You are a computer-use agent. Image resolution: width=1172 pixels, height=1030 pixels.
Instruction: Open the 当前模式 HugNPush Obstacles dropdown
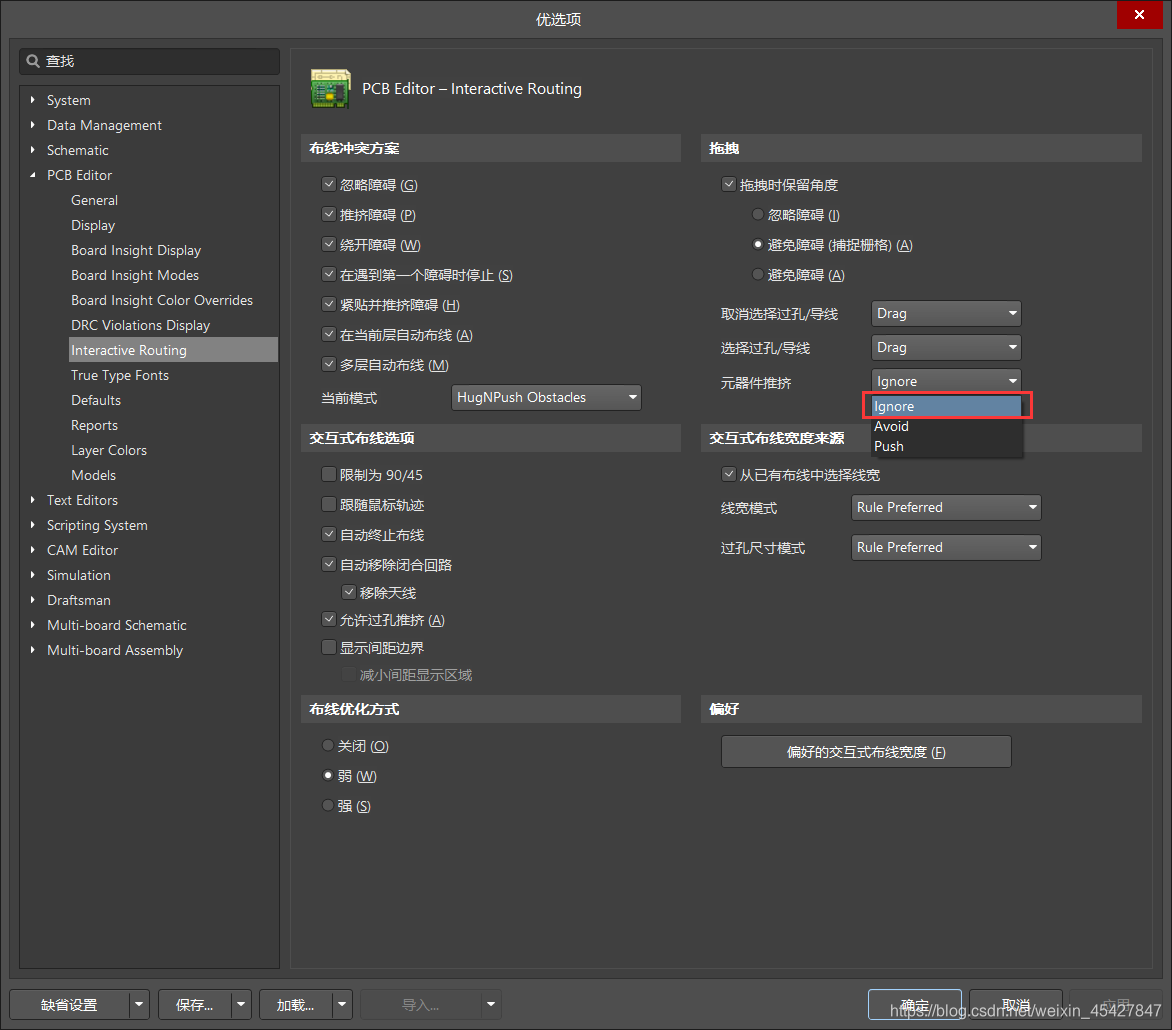click(546, 397)
